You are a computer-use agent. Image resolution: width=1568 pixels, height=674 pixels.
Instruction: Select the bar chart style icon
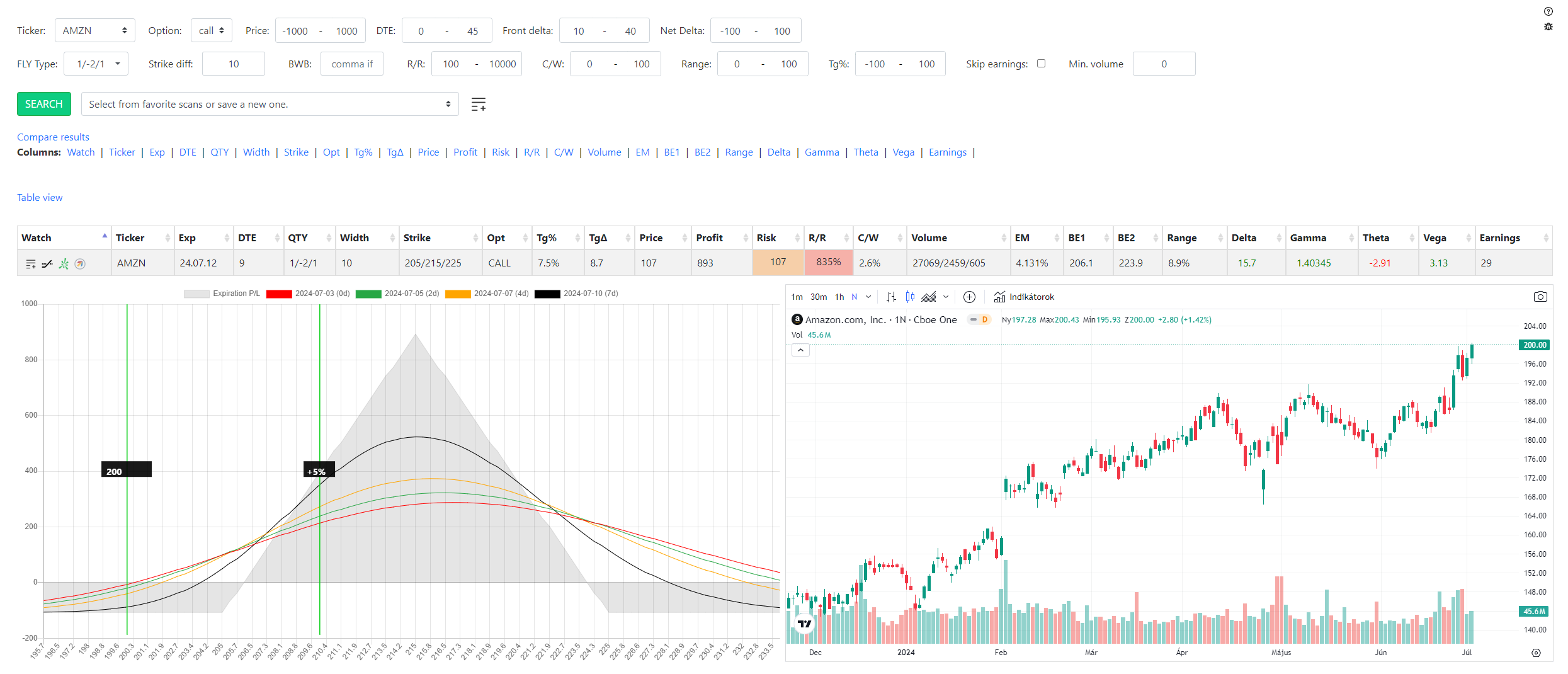click(891, 297)
